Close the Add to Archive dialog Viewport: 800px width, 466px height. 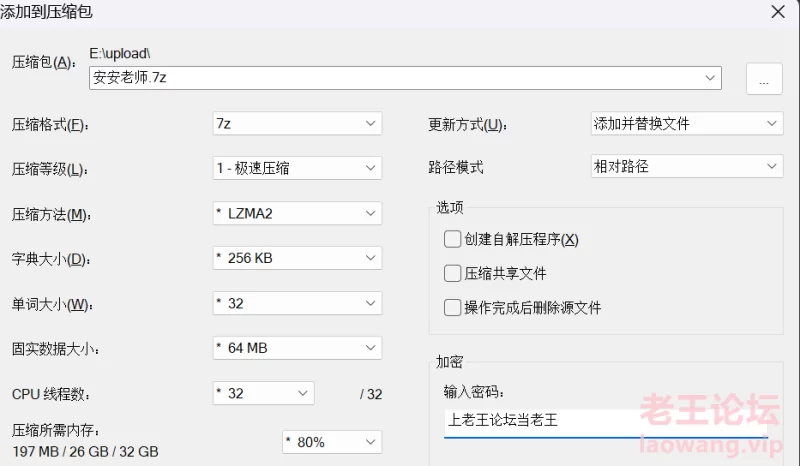(778, 12)
